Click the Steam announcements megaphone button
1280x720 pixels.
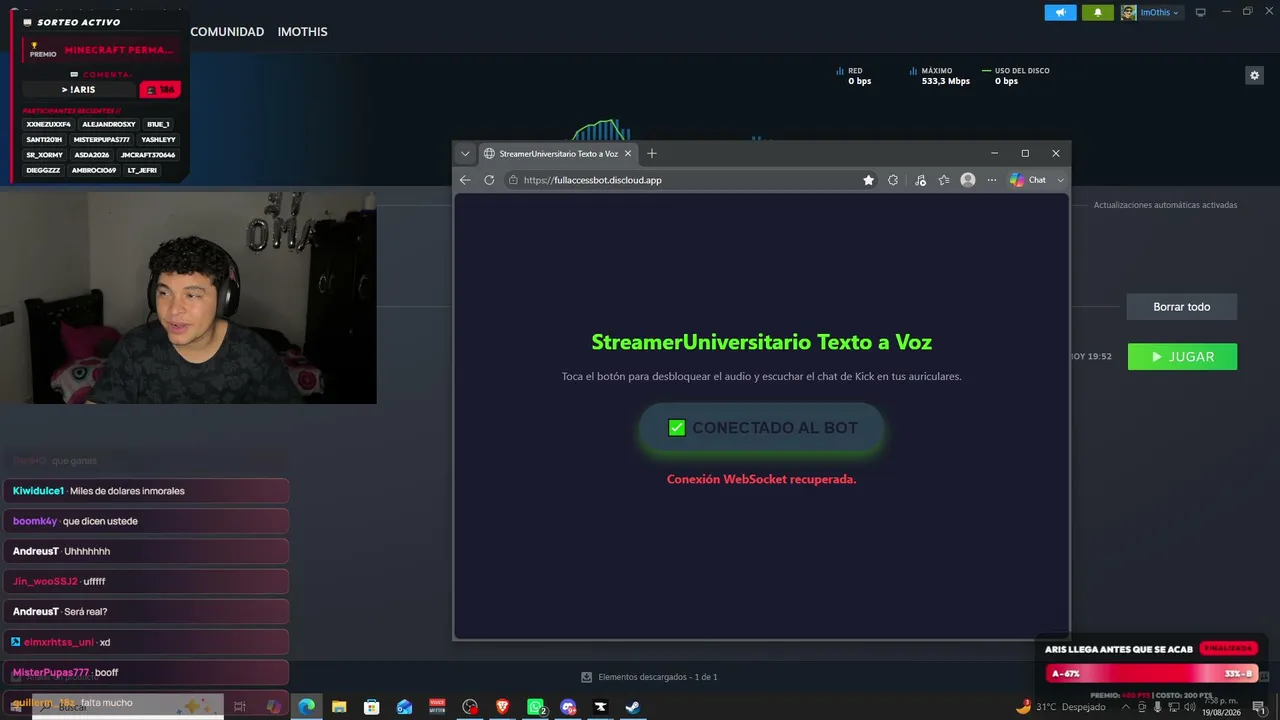[1060, 12]
